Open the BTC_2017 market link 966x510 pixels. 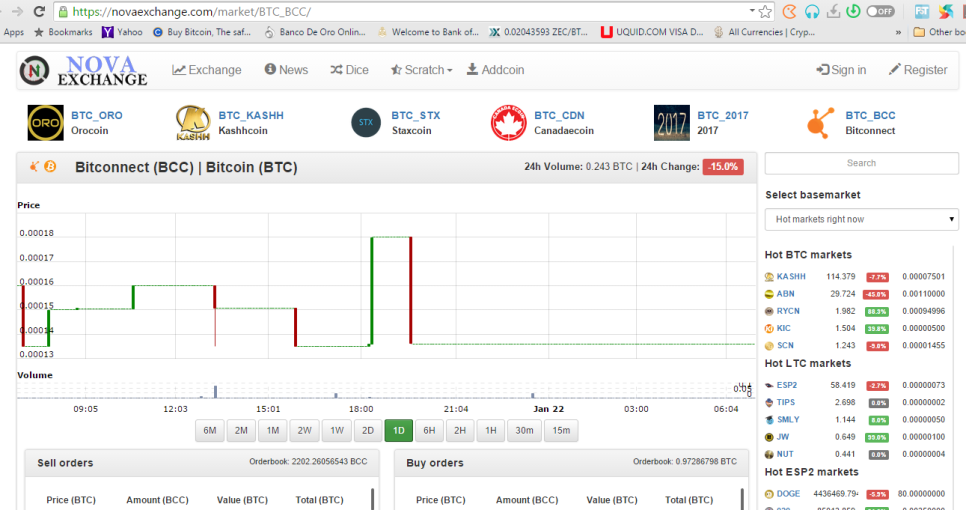(723, 115)
